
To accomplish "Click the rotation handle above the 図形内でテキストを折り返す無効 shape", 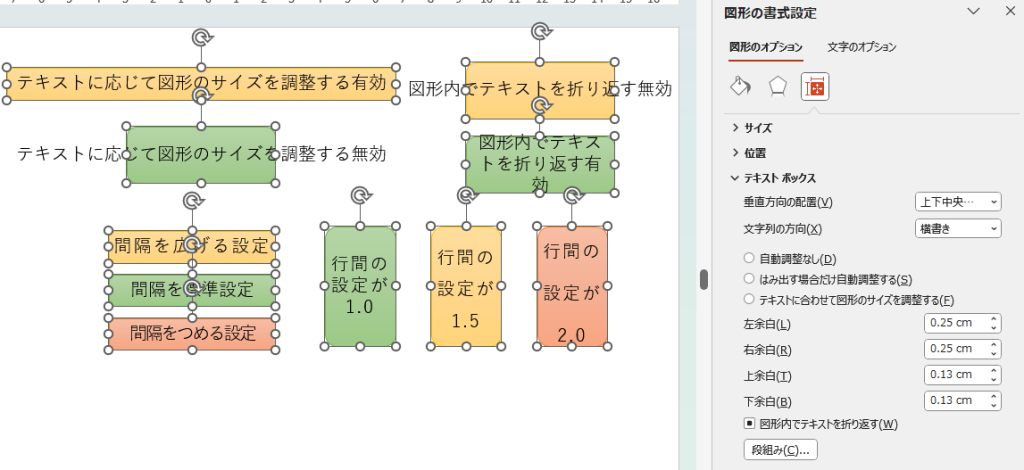I will [x=540, y=32].
